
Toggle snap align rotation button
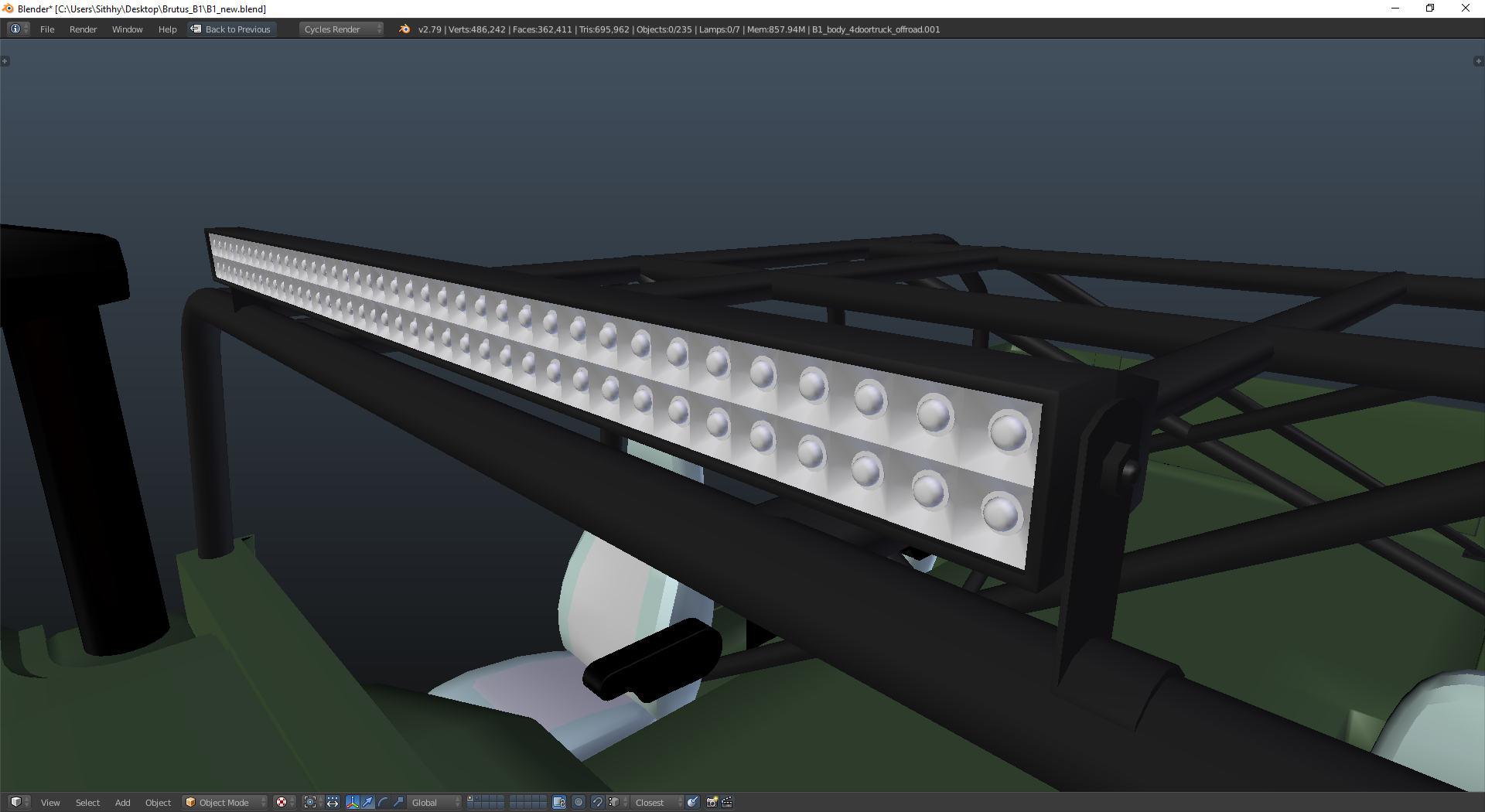[692, 802]
